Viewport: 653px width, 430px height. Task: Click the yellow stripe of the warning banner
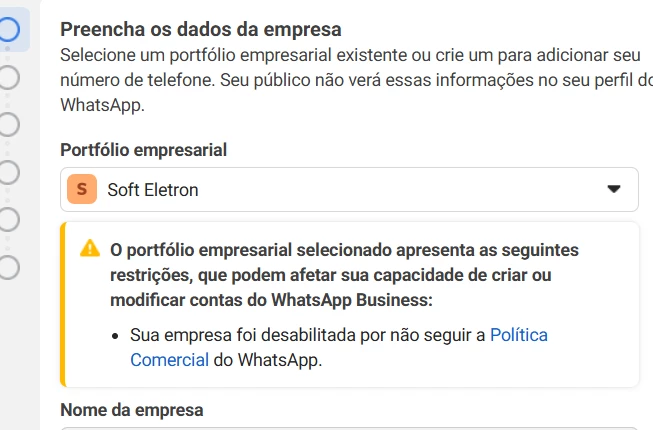(63, 304)
